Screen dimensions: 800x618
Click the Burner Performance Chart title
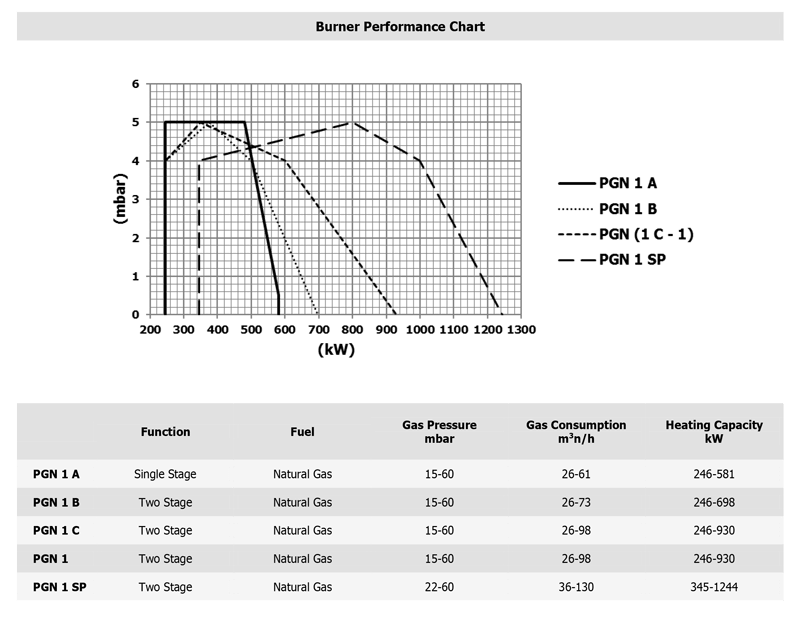400,27
